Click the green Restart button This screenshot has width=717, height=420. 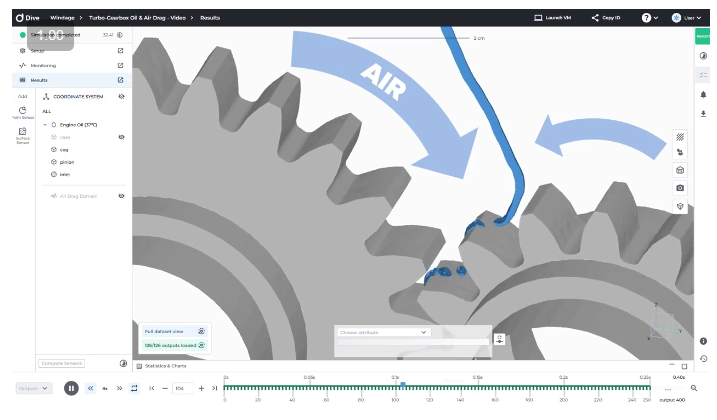click(702, 36)
